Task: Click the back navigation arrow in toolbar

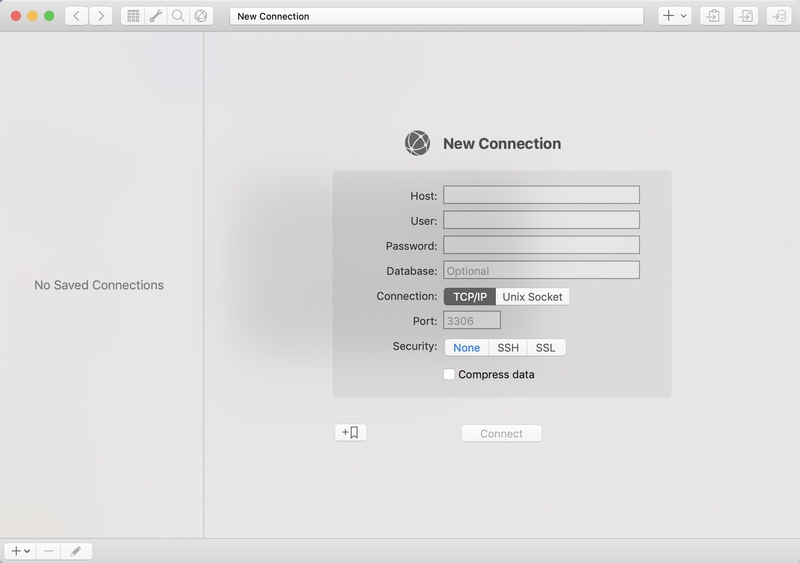Action: click(x=77, y=16)
